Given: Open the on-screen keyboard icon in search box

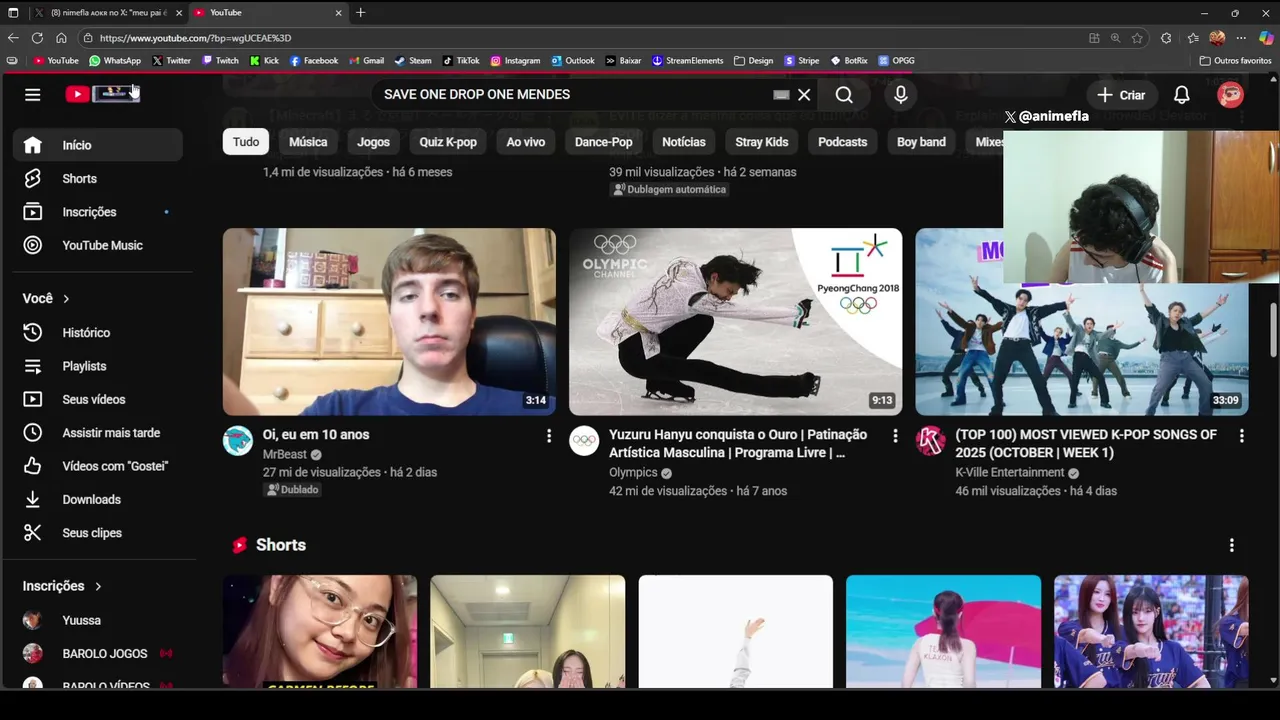Looking at the screenshot, I should coord(781,95).
